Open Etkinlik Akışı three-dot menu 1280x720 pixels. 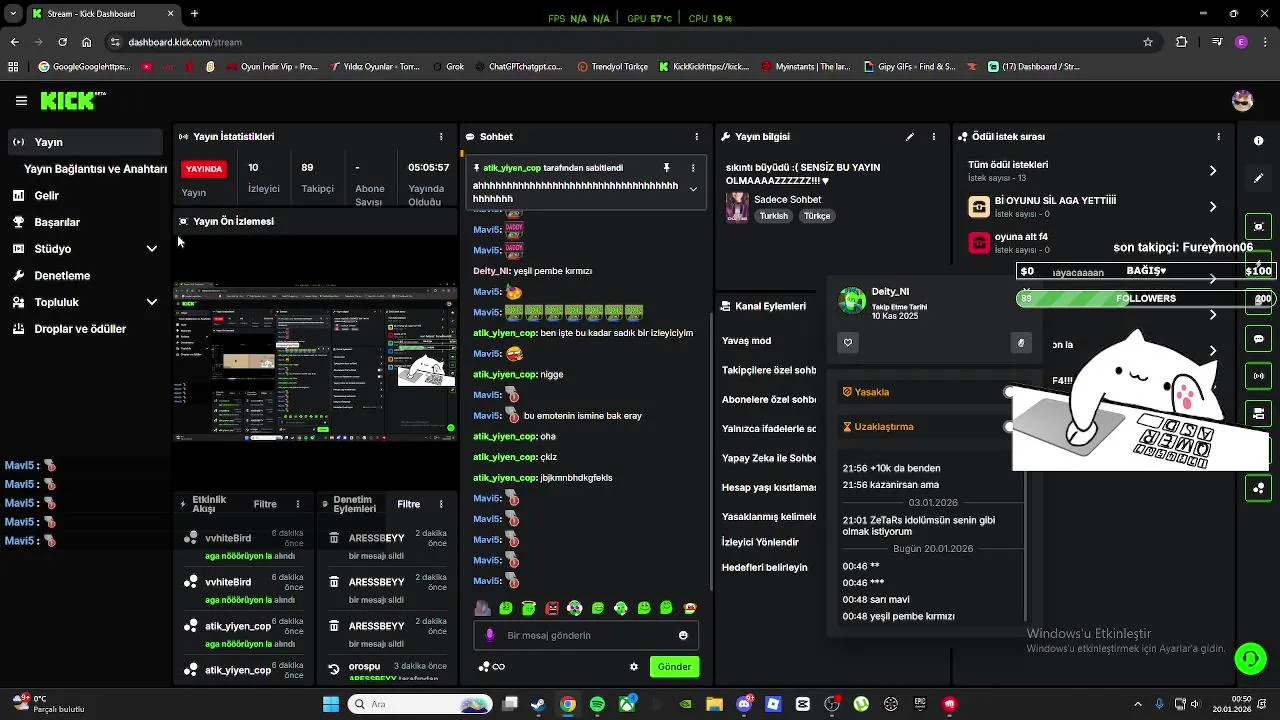[x=297, y=504]
